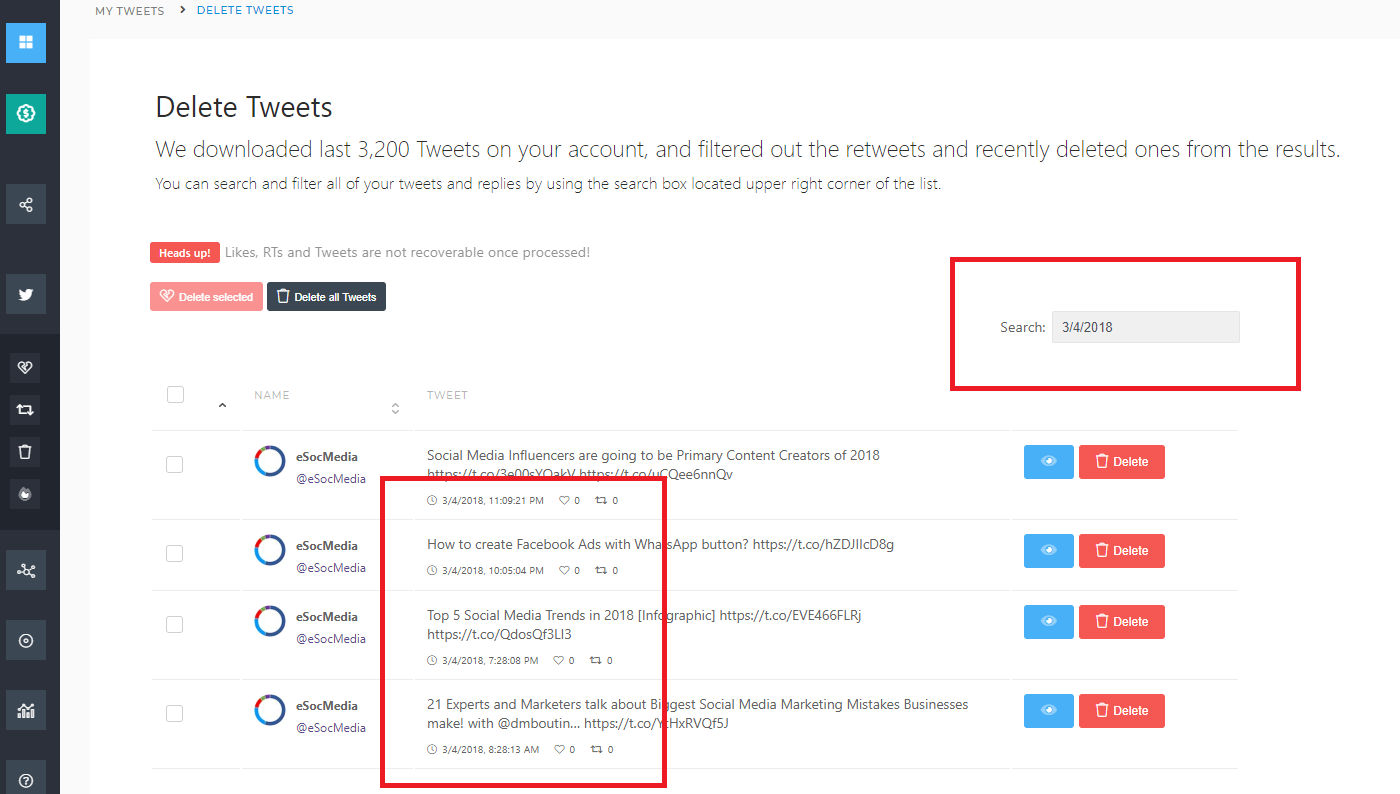Click the red Heads up! badge
1400x794 pixels.
[185, 253]
